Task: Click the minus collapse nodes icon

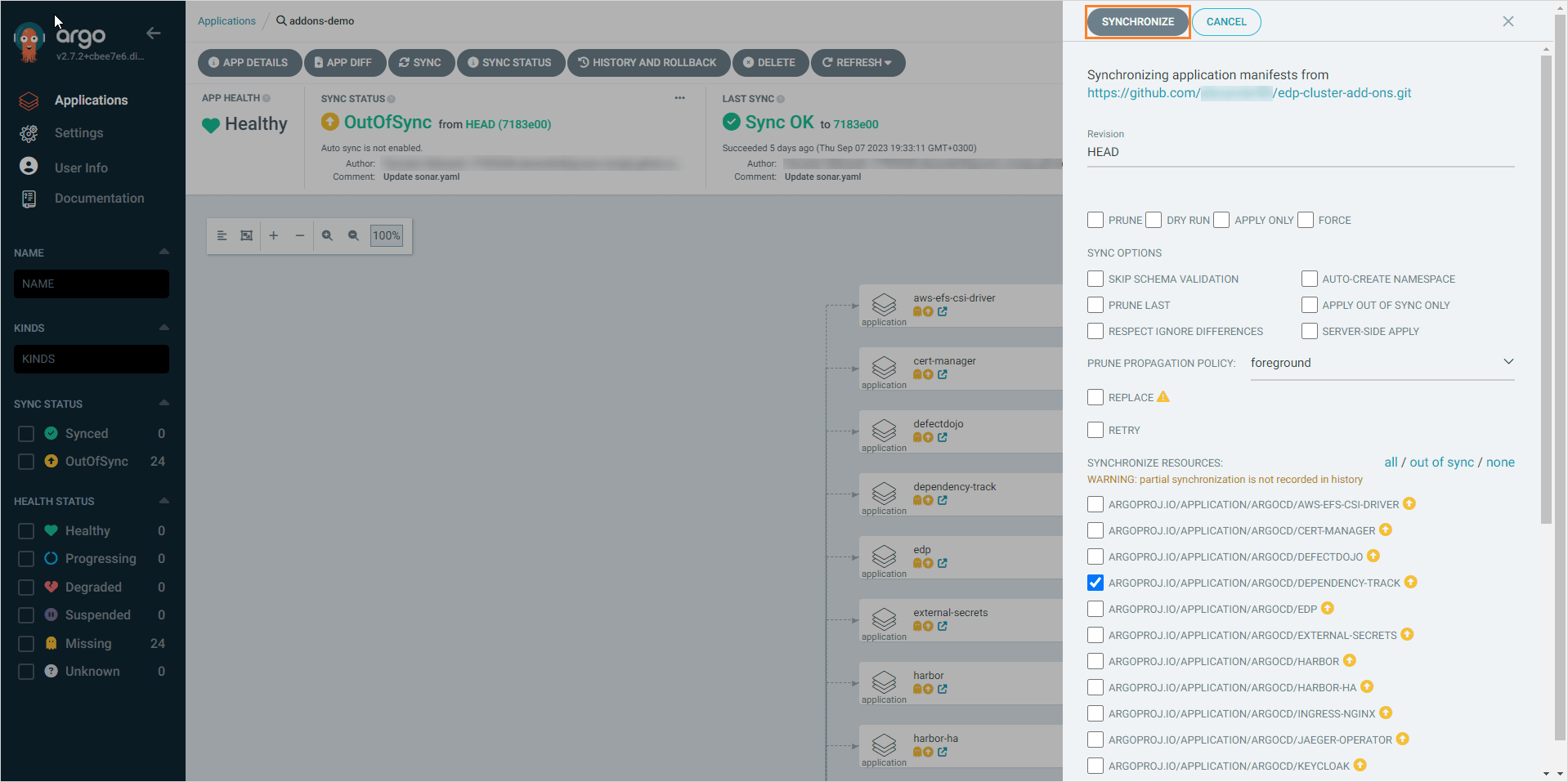Action: pos(300,235)
